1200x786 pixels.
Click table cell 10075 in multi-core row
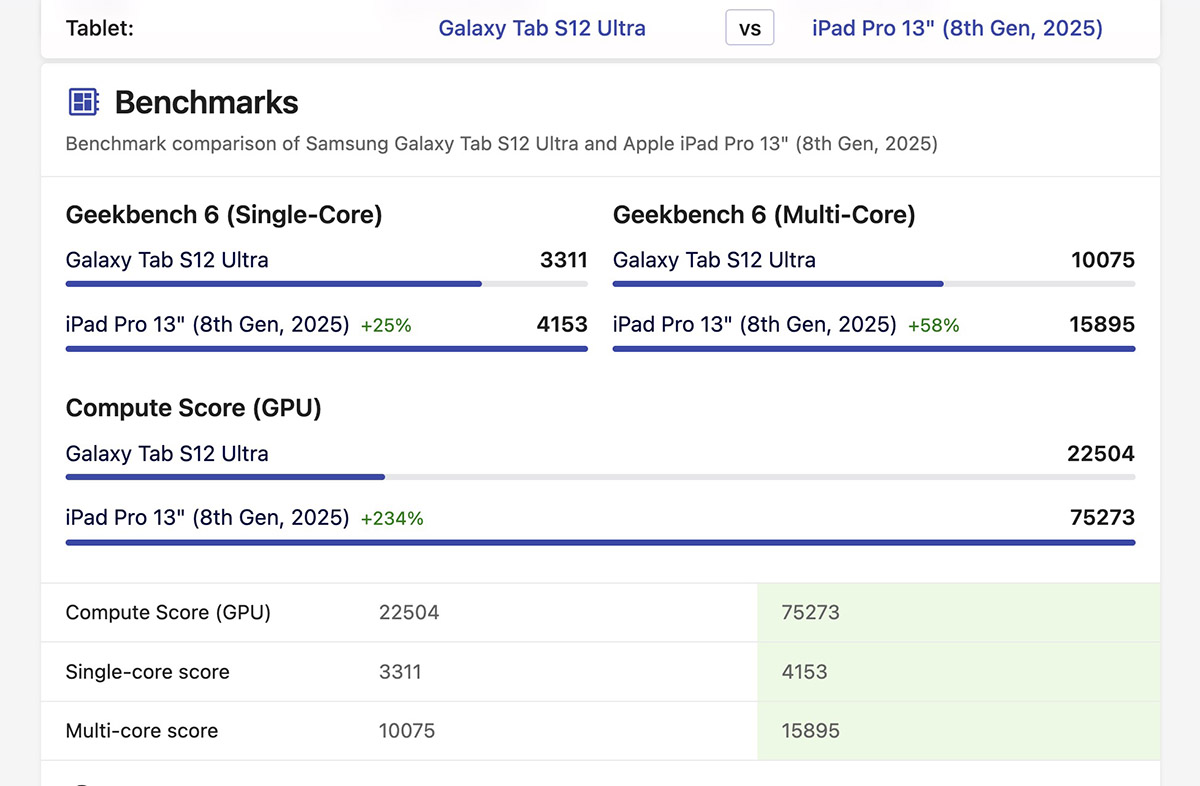coord(407,731)
